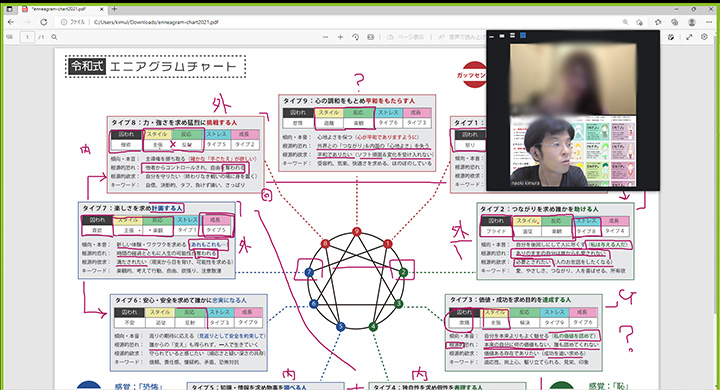Open a new browser tab

(114, 9)
